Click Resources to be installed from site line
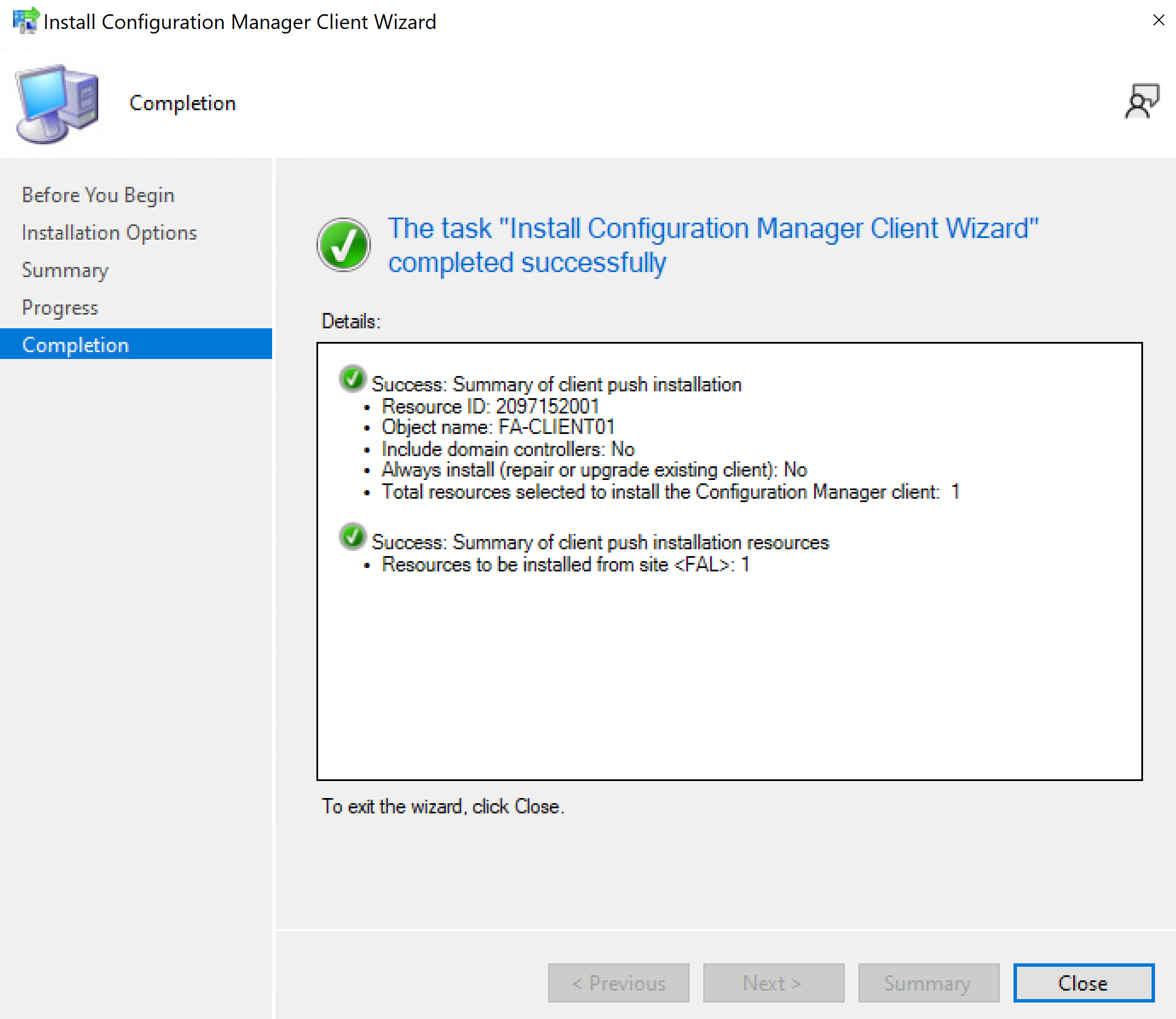The height and width of the screenshot is (1019, 1176). pyautogui.click(x=565, y=565)
